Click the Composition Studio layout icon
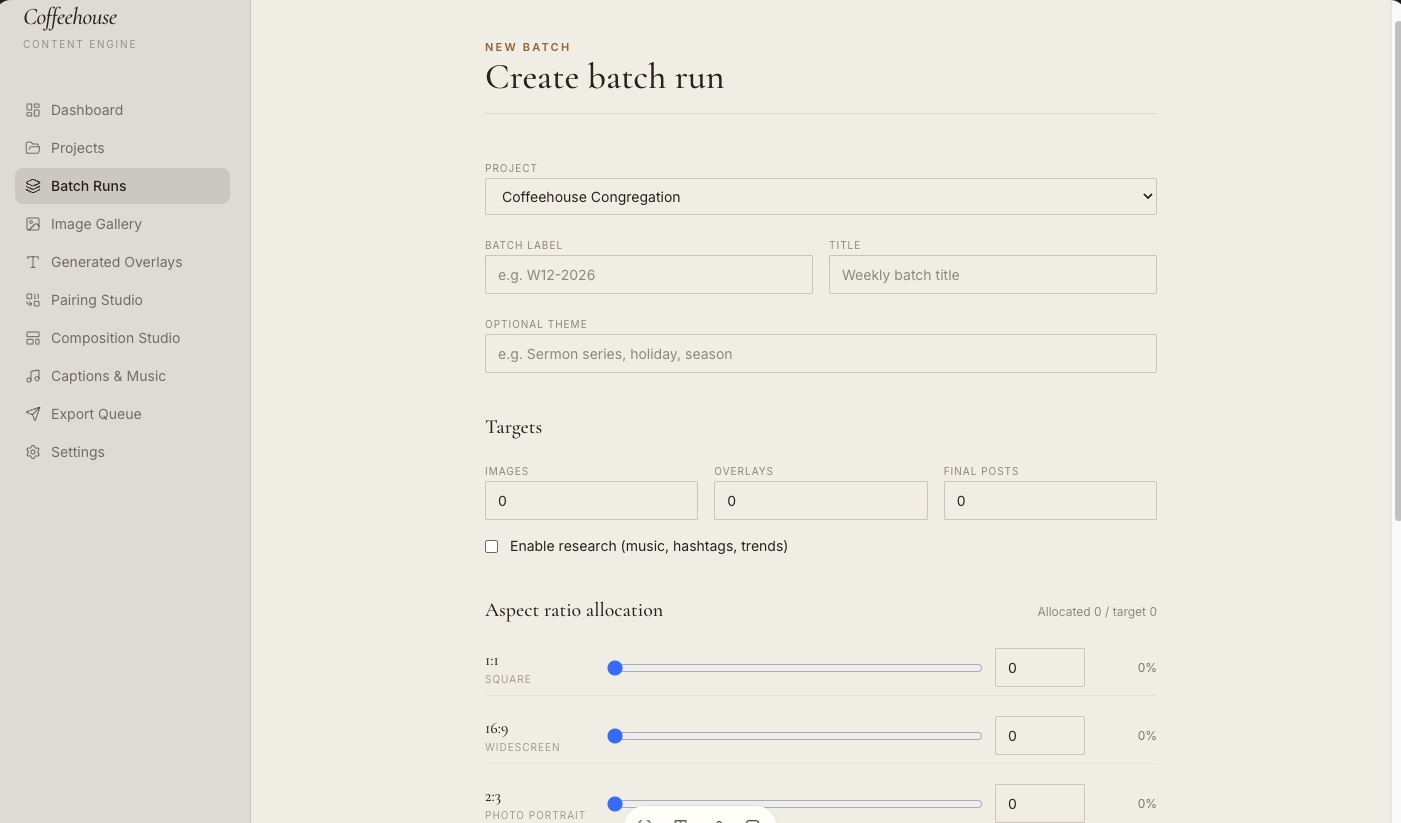Viewport: 1401px width, 823px height. point(33,338)
